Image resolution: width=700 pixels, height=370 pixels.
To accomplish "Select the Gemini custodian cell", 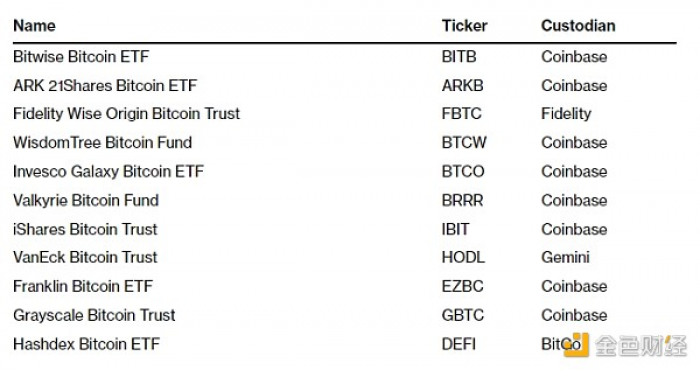I will 565,258.
